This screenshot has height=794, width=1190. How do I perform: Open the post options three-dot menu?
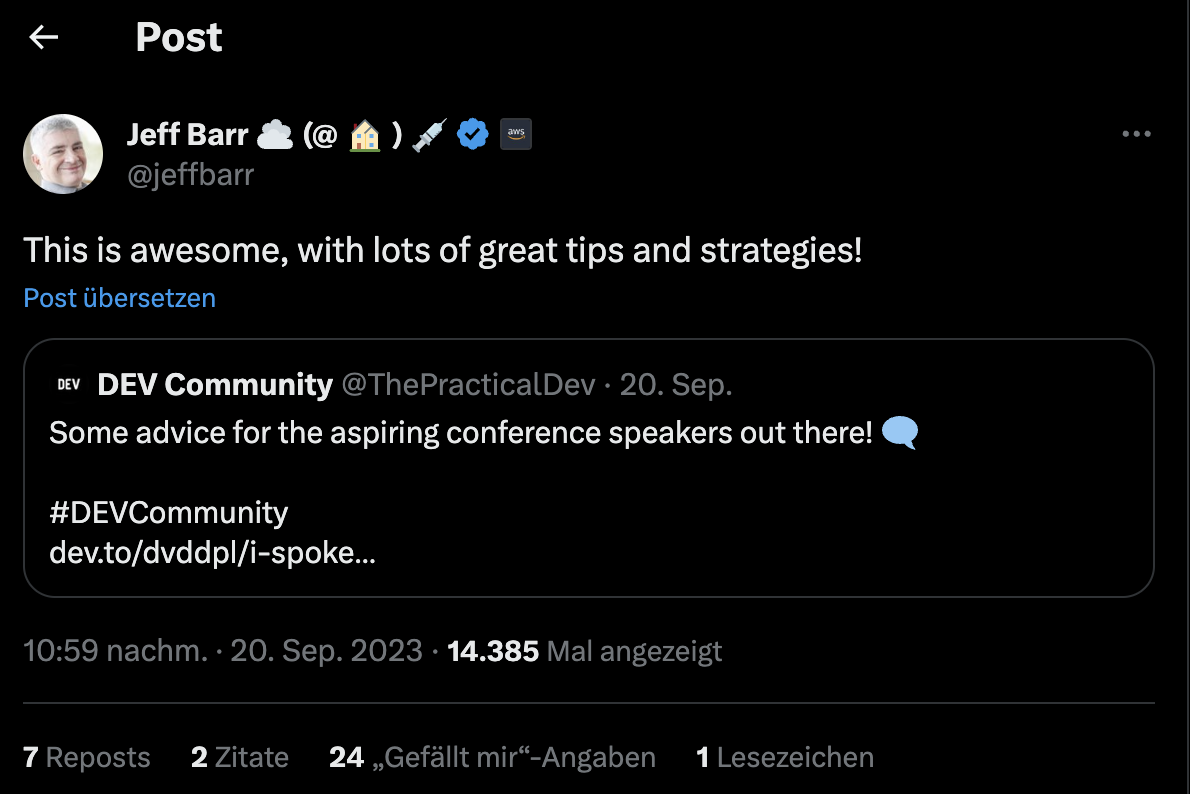[x=1137, y=133]
